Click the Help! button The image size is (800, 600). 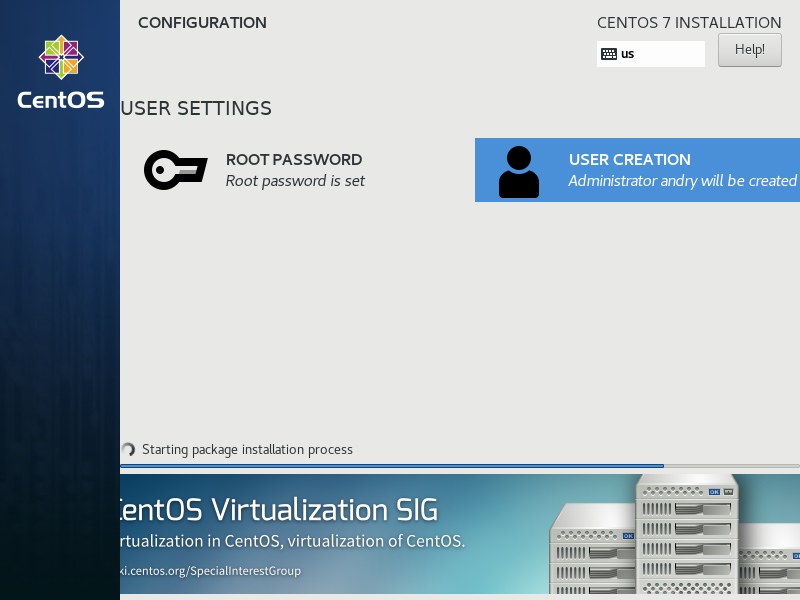click(x=749, y=49)
